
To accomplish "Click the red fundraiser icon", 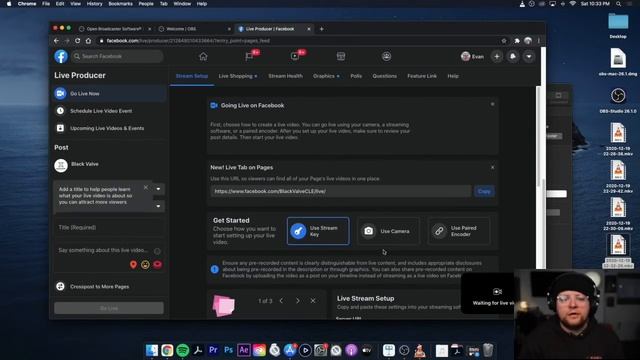I will pos(158,264).
